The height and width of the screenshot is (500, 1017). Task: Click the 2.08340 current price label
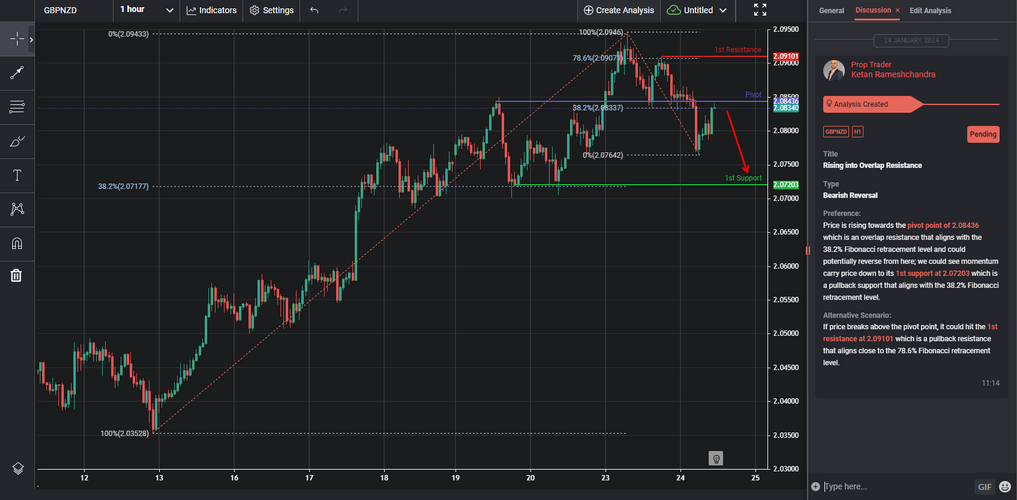coord(785,108)
